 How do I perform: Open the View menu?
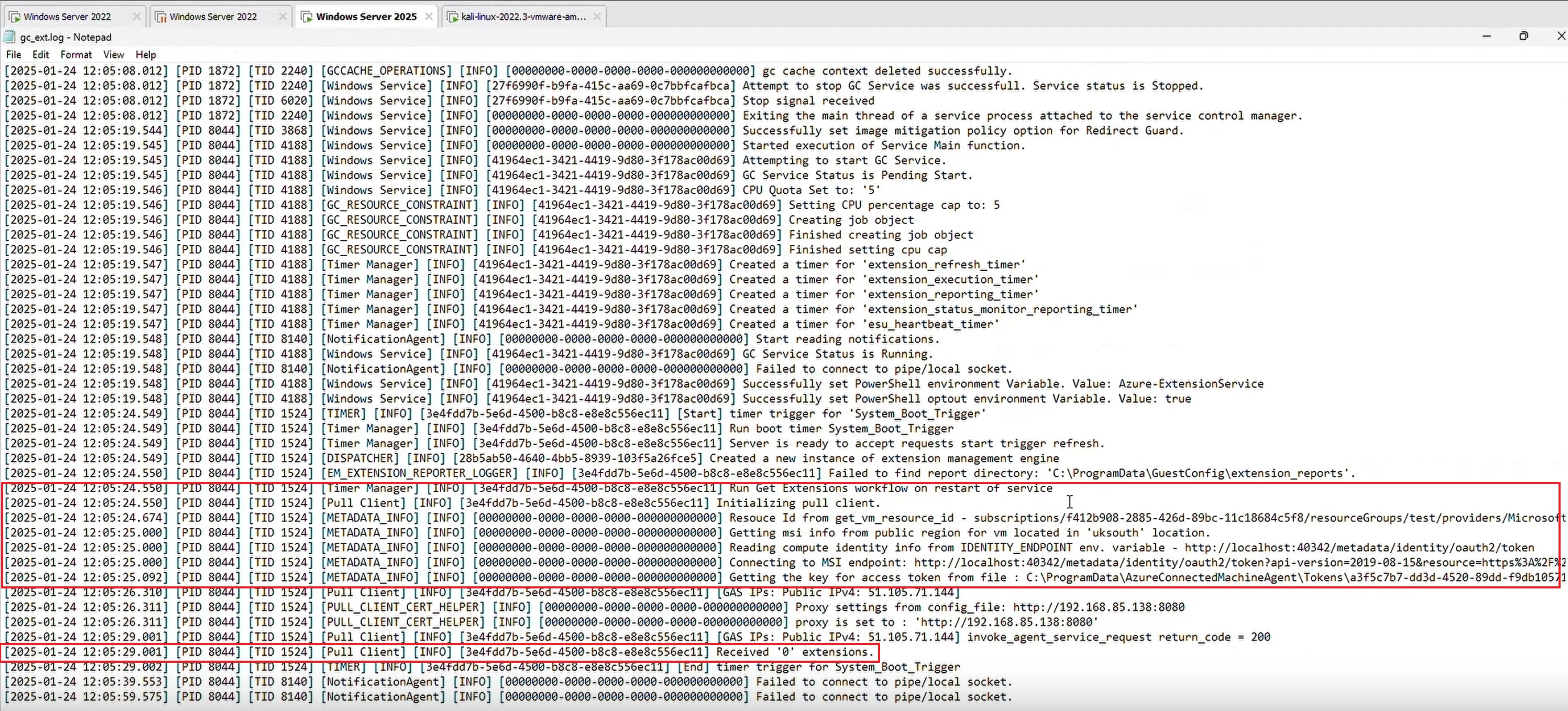(x=113, y=54)
